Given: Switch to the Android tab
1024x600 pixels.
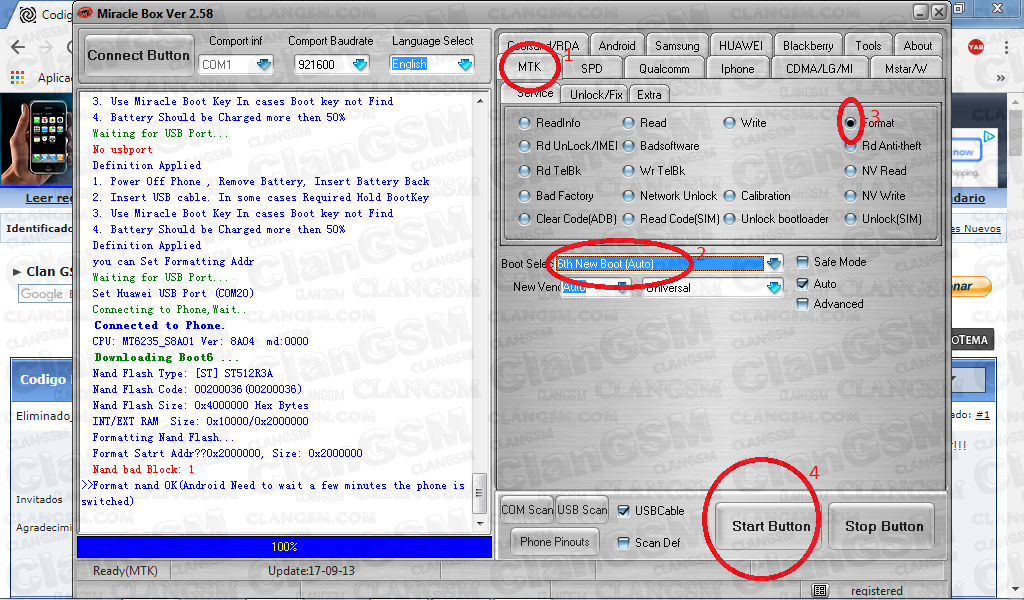Looking at the screenshot, I should (616, 46).
